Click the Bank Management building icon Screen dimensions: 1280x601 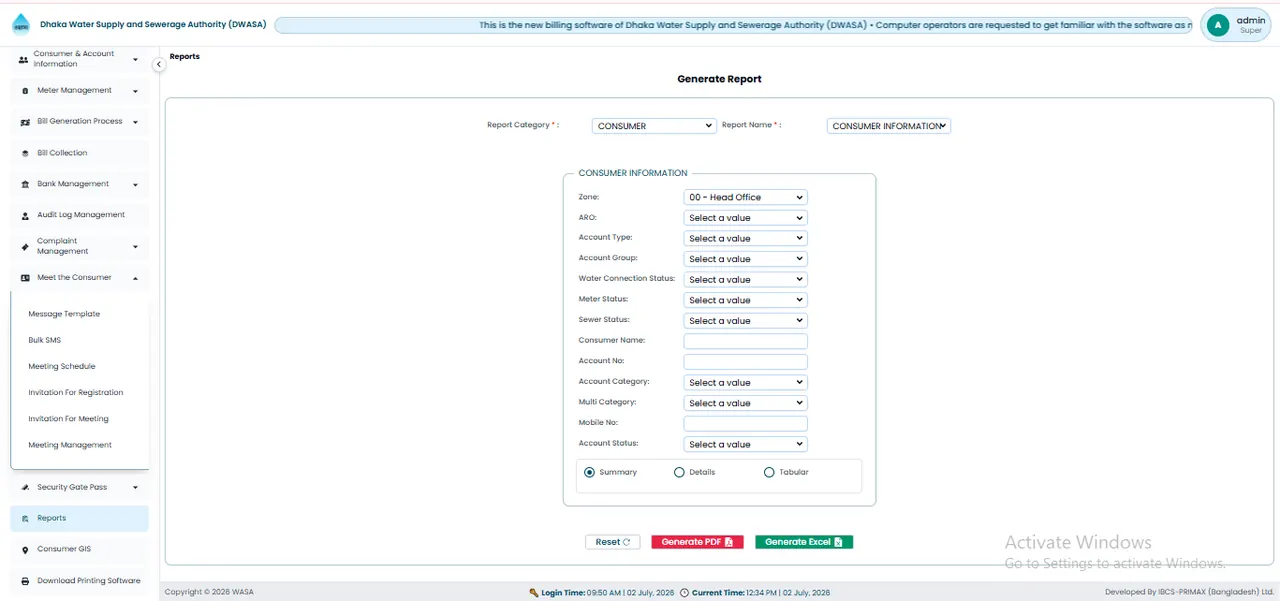click(25, 184)
